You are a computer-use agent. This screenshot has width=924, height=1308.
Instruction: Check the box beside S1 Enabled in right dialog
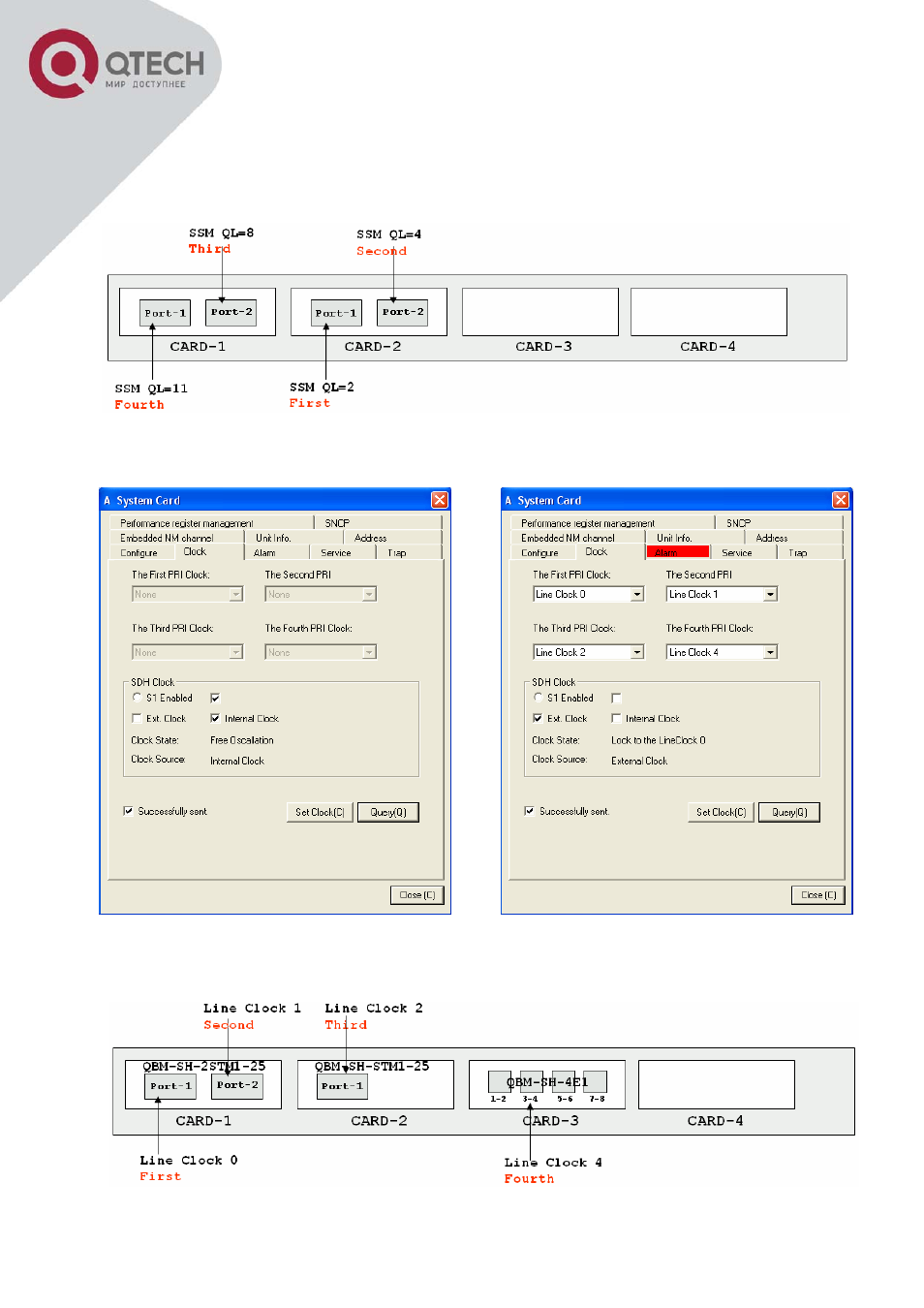tap(616, 698)
